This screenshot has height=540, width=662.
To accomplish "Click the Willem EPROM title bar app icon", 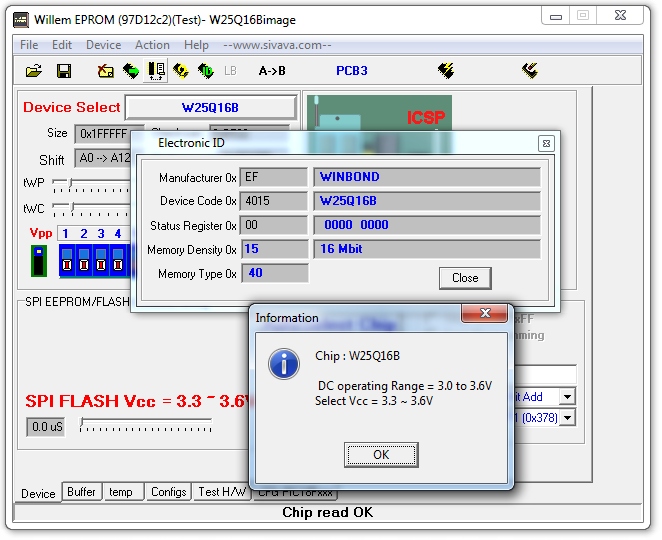I will (21, 20).
